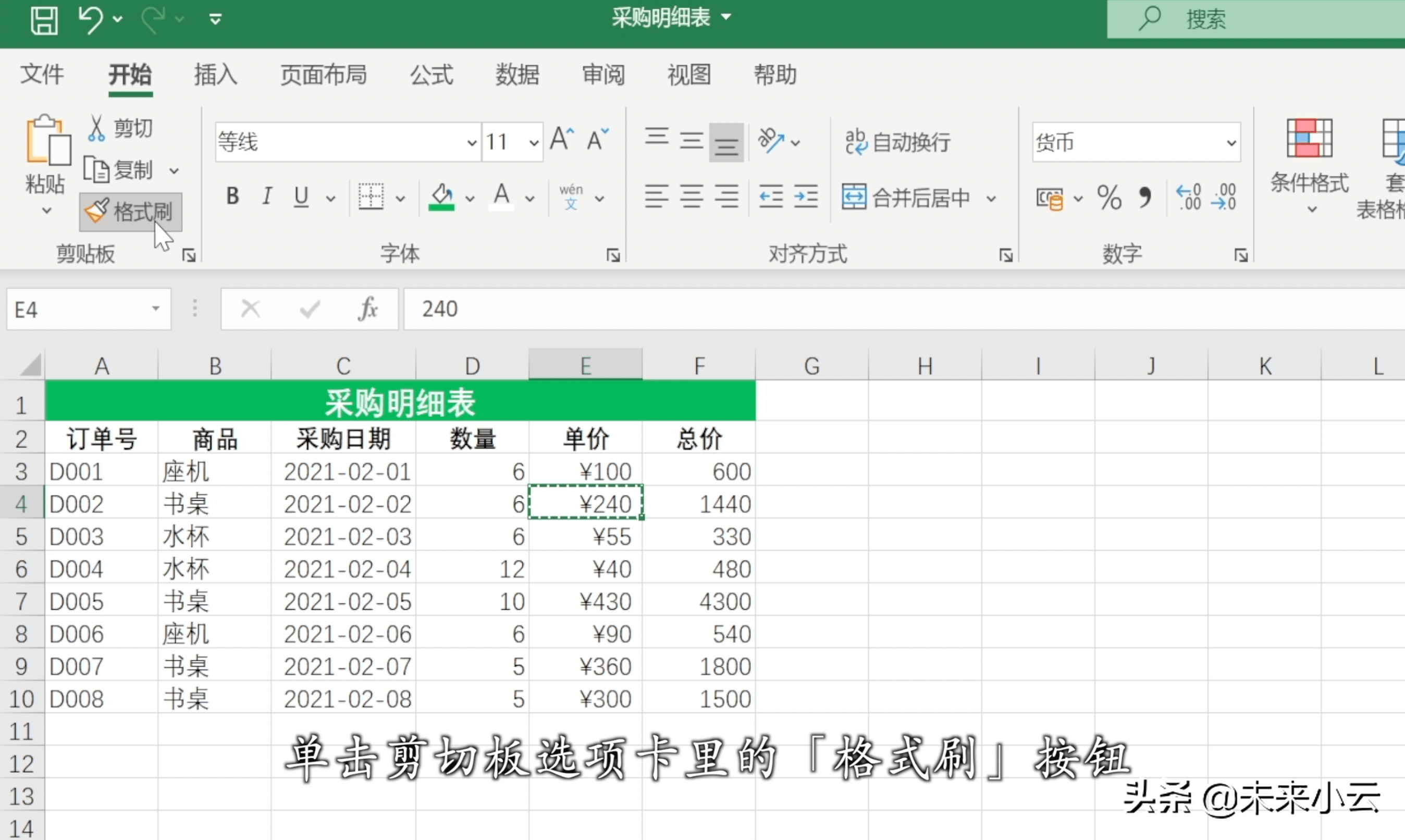Viewport: 1405px width, 840px height.
Task: Click the Cut (剪切) scissors icon
Action: pos(96,129)
